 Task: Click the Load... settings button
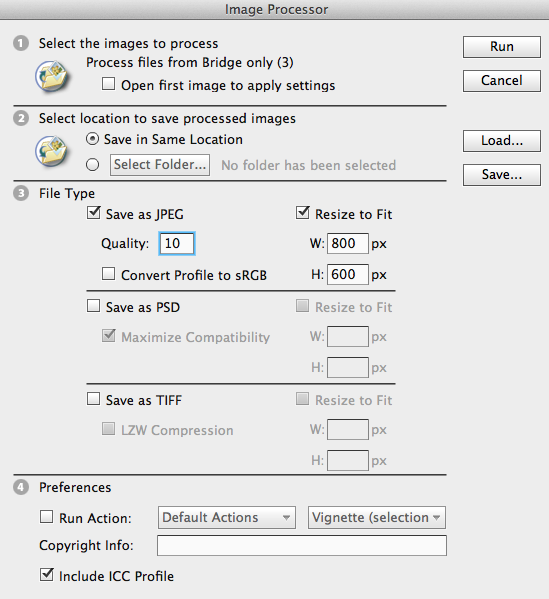[x=502, y=141]
